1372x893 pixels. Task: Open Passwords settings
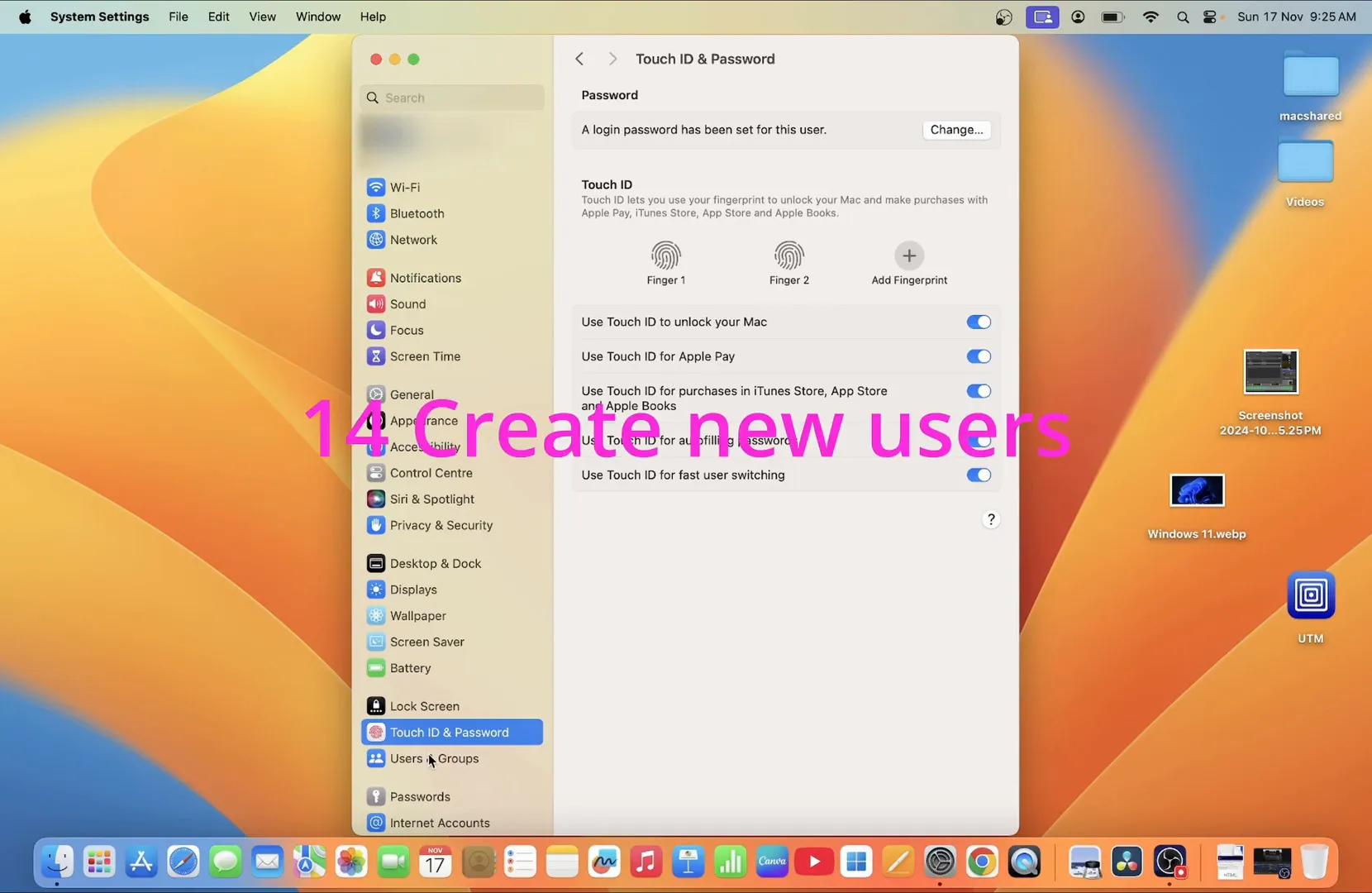point(451,797)
